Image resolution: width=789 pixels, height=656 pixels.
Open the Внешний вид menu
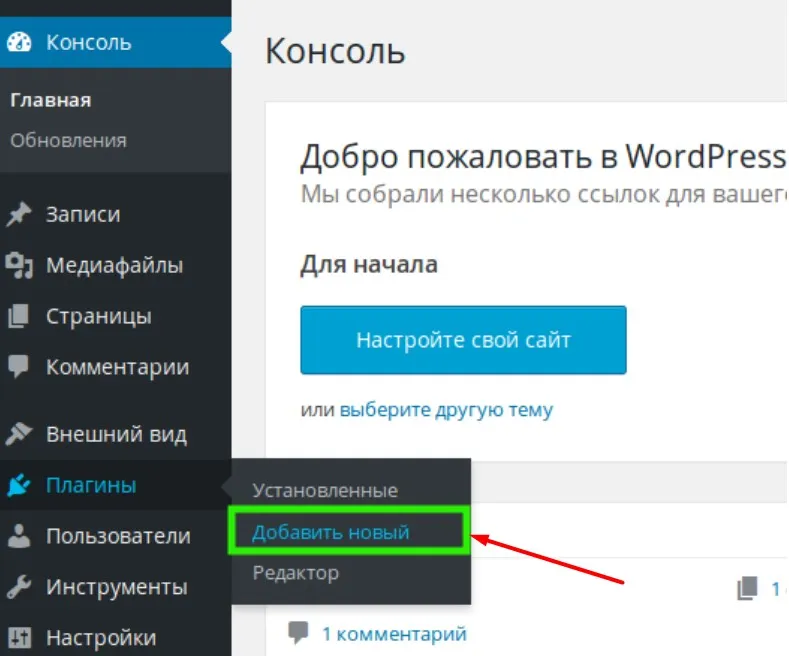pyautogui.click(x=116, y=434)
